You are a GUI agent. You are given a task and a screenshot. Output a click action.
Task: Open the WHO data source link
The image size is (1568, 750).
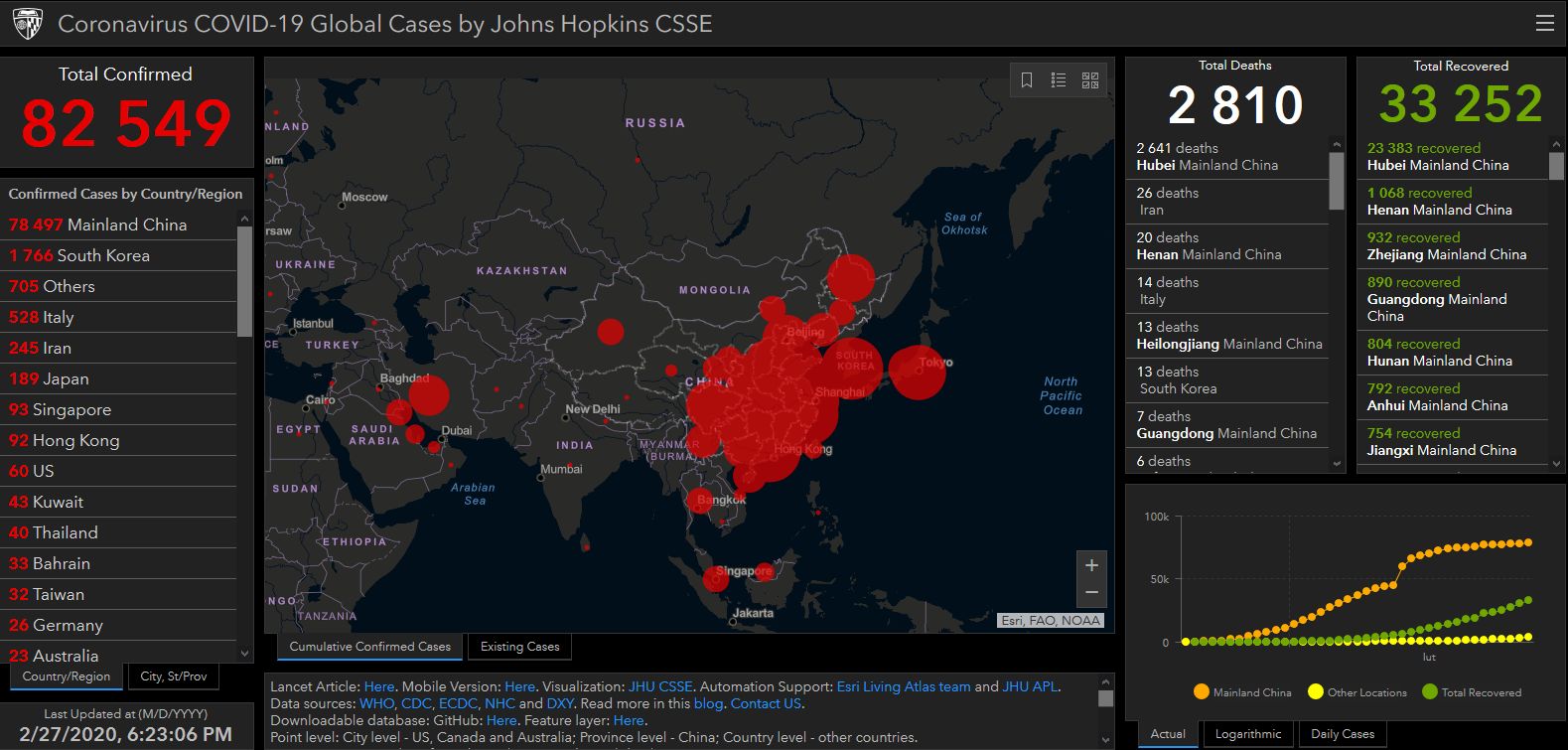tap(377, 703)
